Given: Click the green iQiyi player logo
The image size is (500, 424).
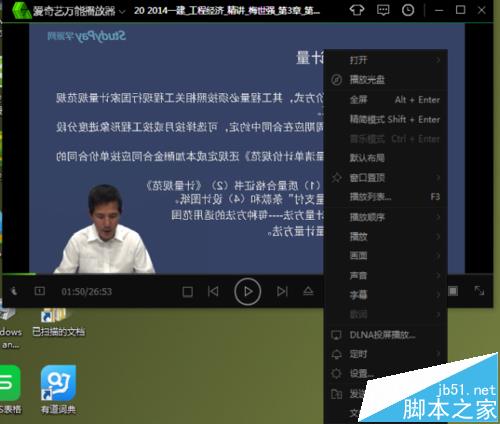Looking at the screenshot, I should click(21, 11).
